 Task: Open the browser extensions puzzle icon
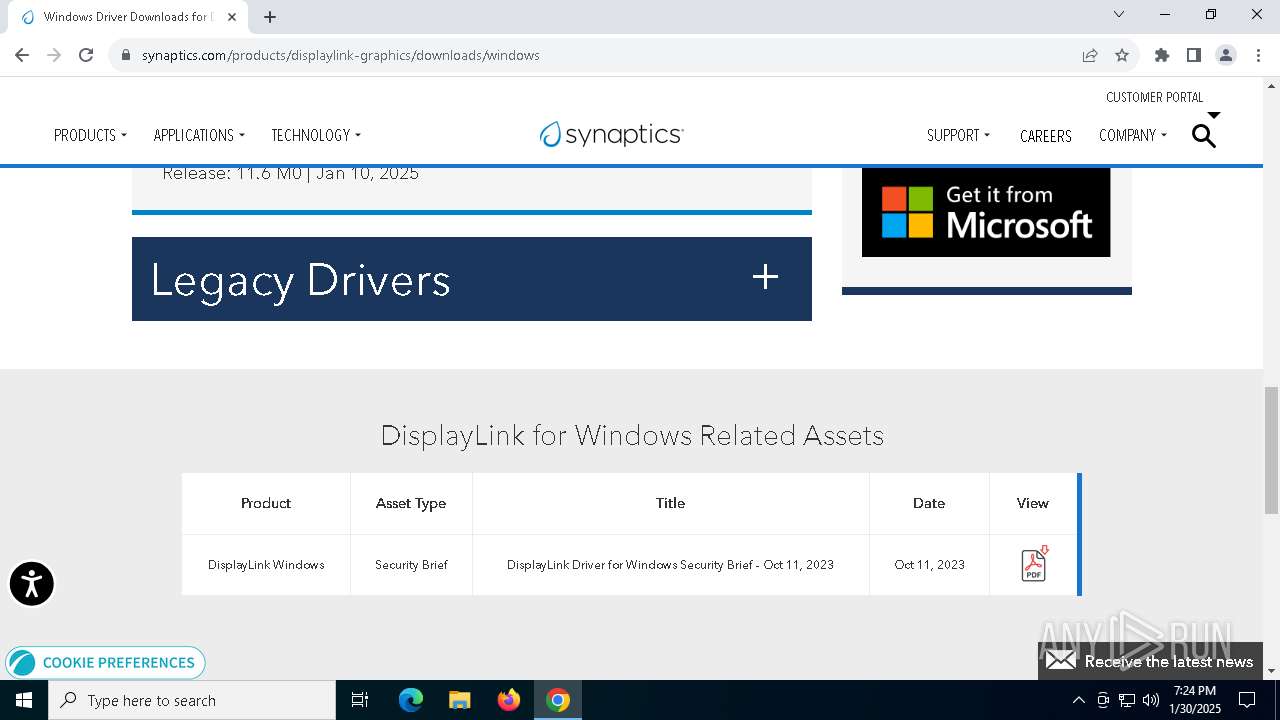(x=1162, y=55)
